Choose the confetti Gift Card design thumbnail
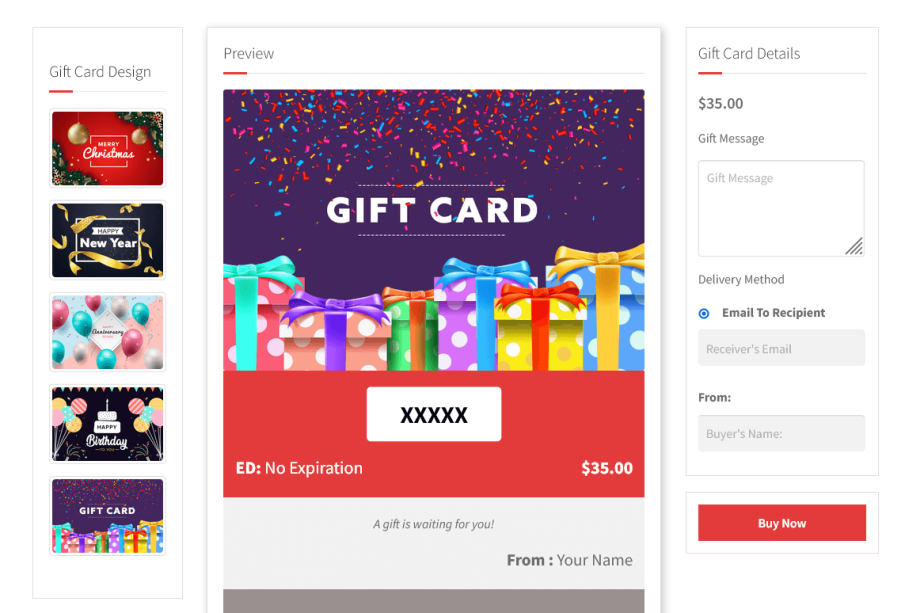 (107, 516)
